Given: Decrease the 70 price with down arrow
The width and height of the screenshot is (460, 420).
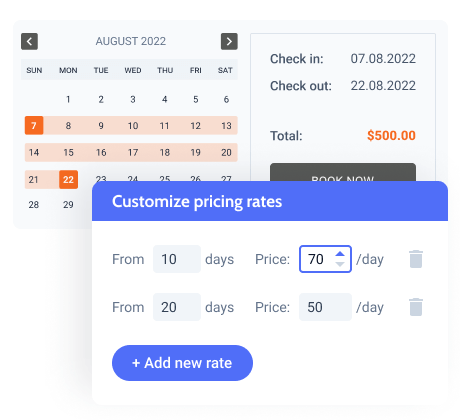Looking at the screenshot, I should 340,264.
